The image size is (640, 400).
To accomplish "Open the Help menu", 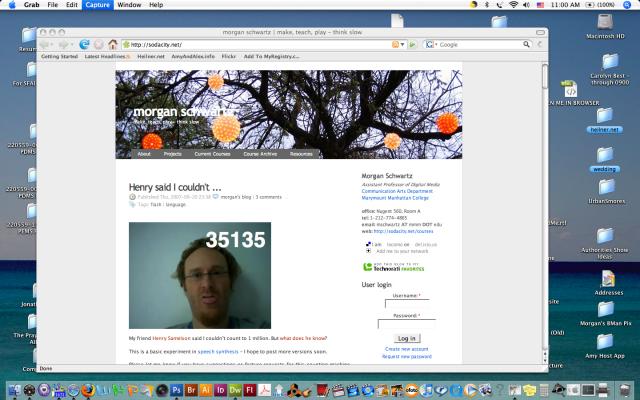I will (156, 5).
